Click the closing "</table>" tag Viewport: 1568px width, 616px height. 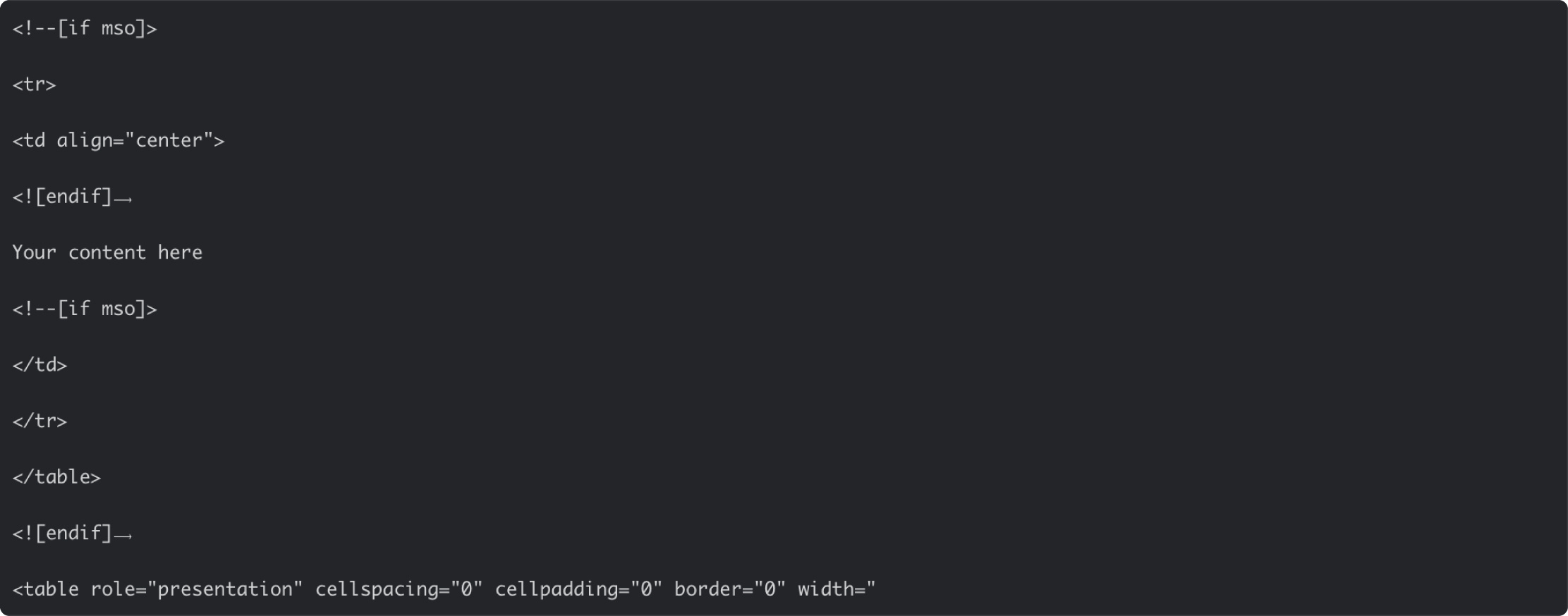pyautogui.click(x=56, y=477)
